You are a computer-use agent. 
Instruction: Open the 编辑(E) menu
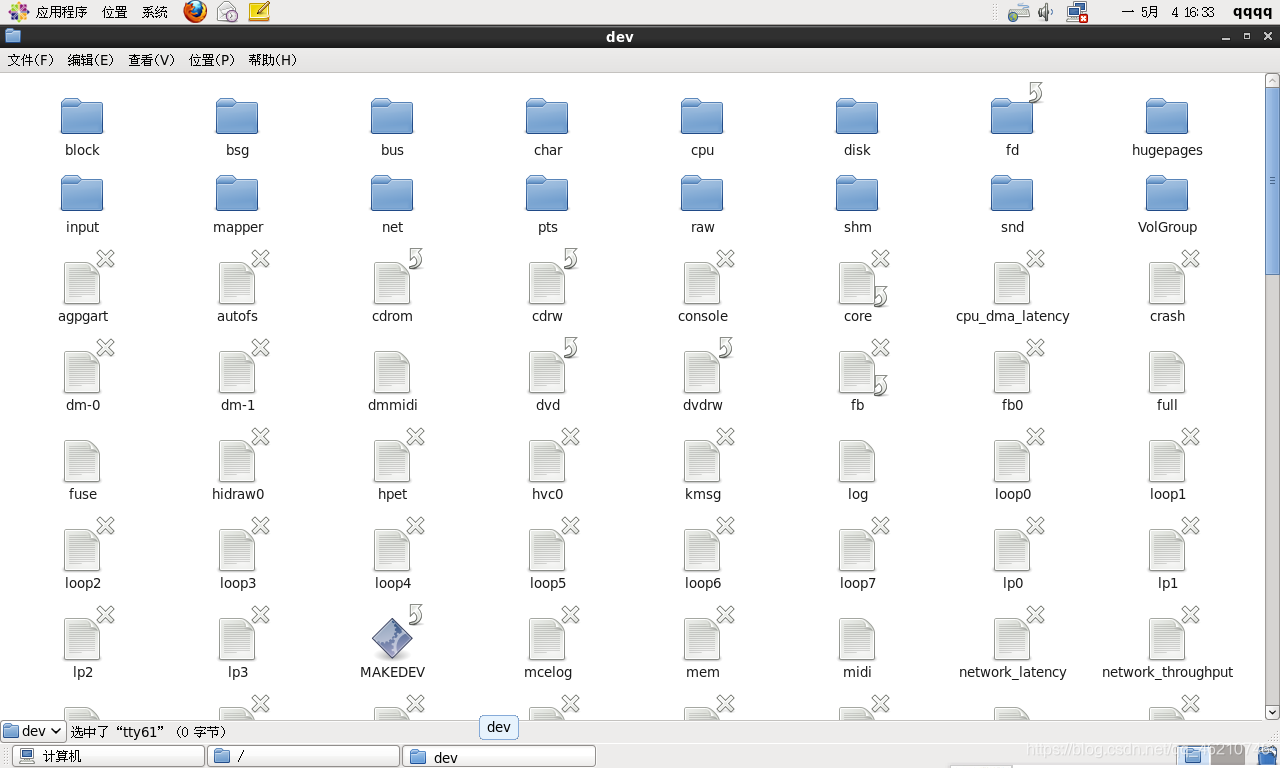click(x=91, y=60)
